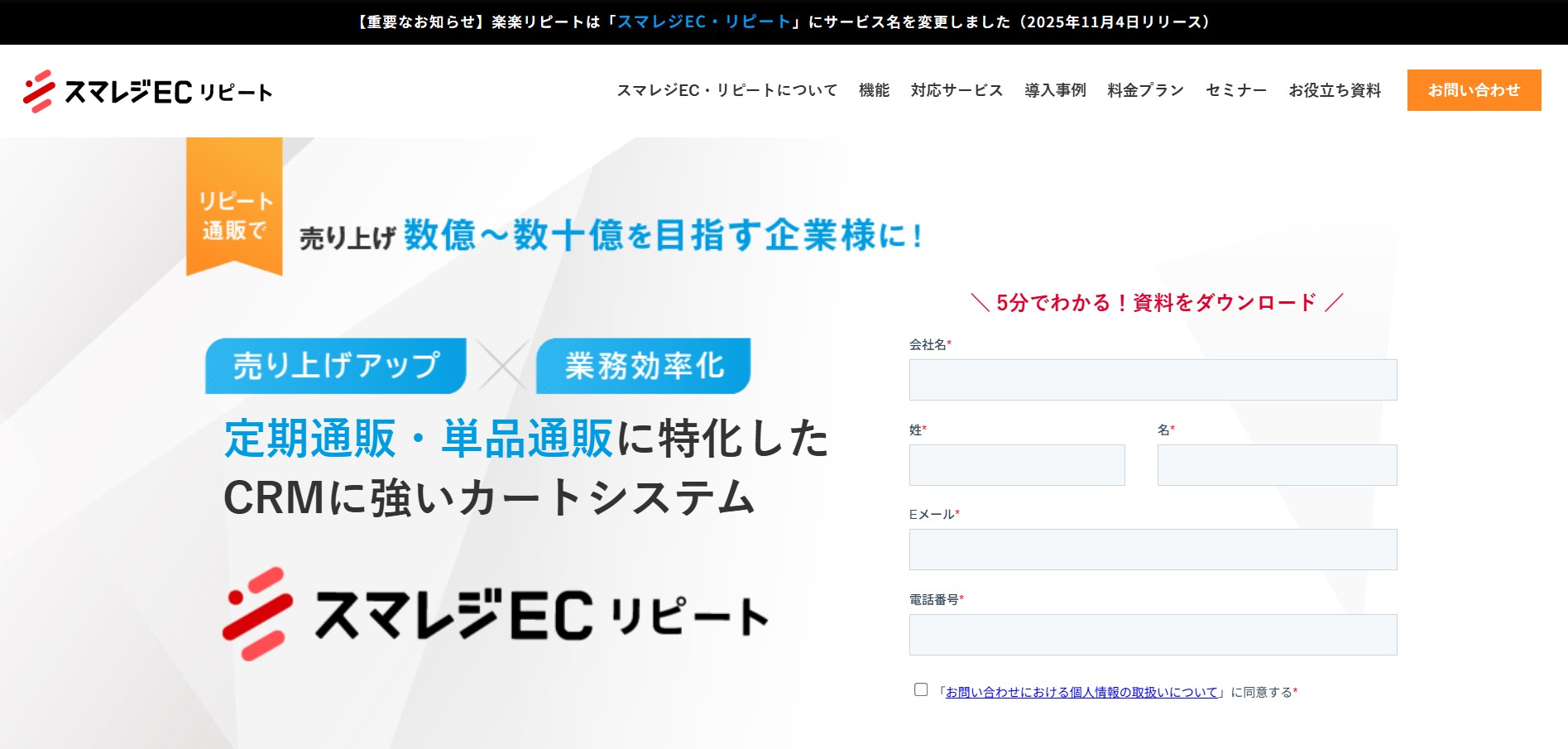Click the orange お問い合わせ button
The image size is (1568, 749).
(1474, 90)
